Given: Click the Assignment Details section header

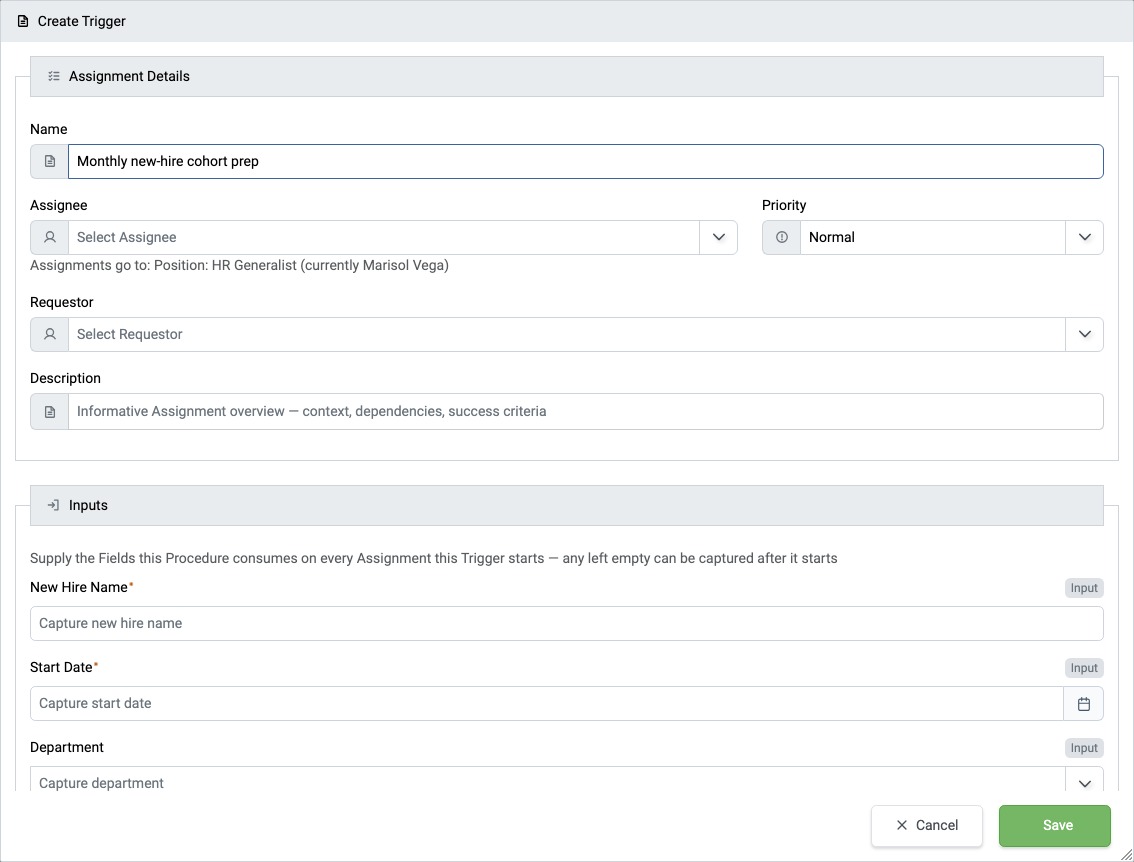Looking at the screenshot, I should (x=567, y=77).
